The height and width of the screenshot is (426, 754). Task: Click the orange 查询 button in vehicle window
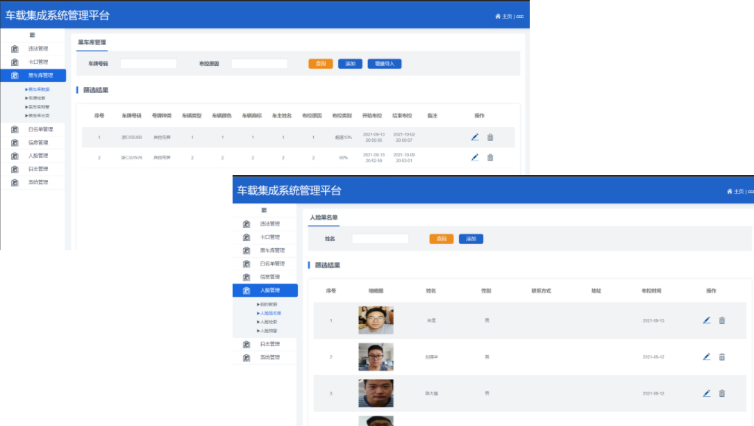click(x=320, y=63)
